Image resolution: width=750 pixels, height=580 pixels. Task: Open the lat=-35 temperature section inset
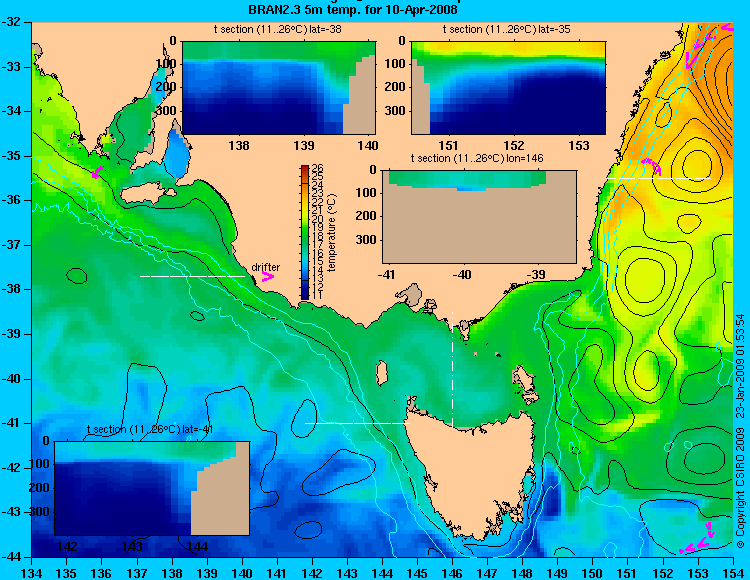(x=508, y=88)
